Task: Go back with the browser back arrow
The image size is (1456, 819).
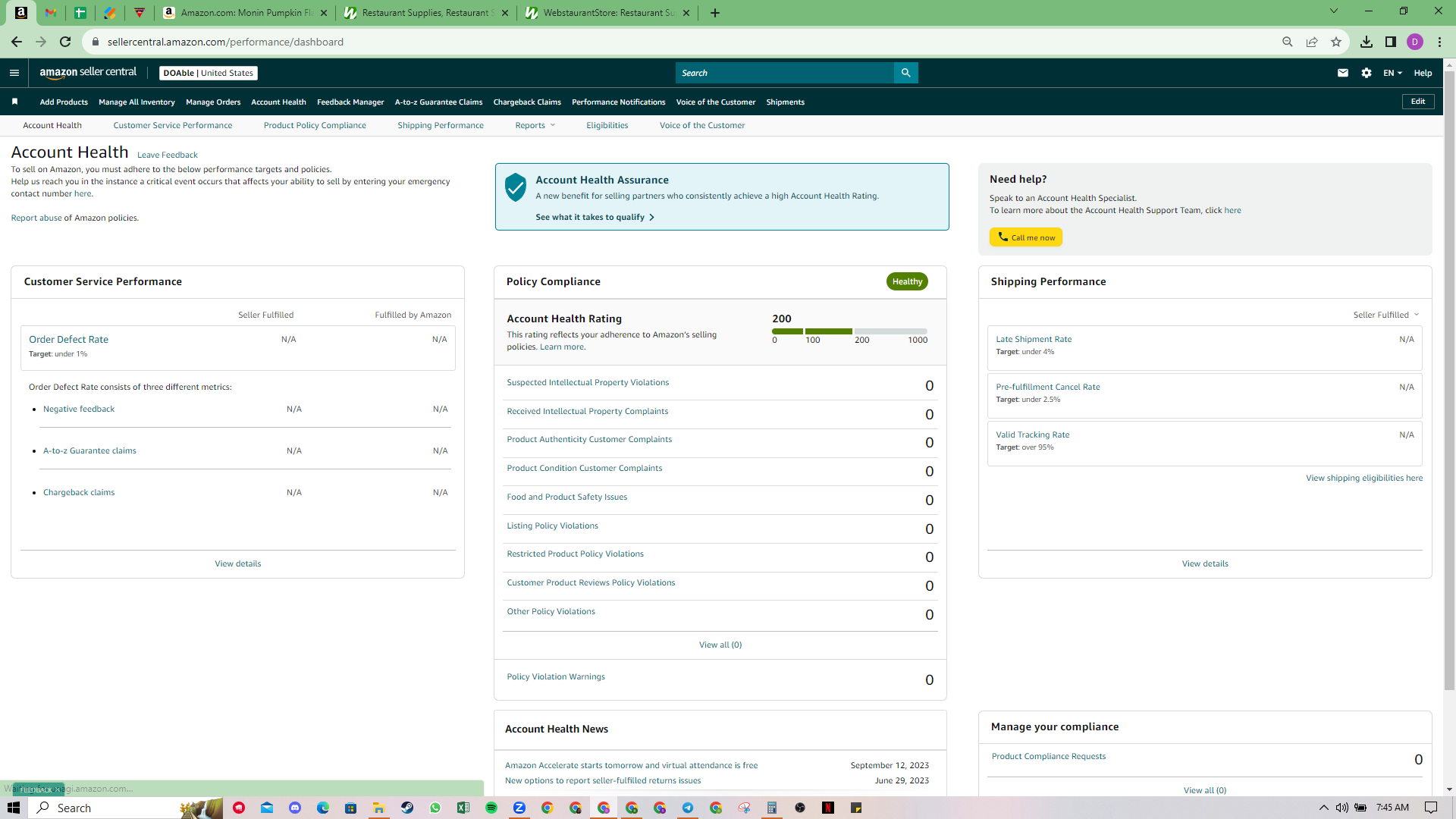Action: point(17,42)
